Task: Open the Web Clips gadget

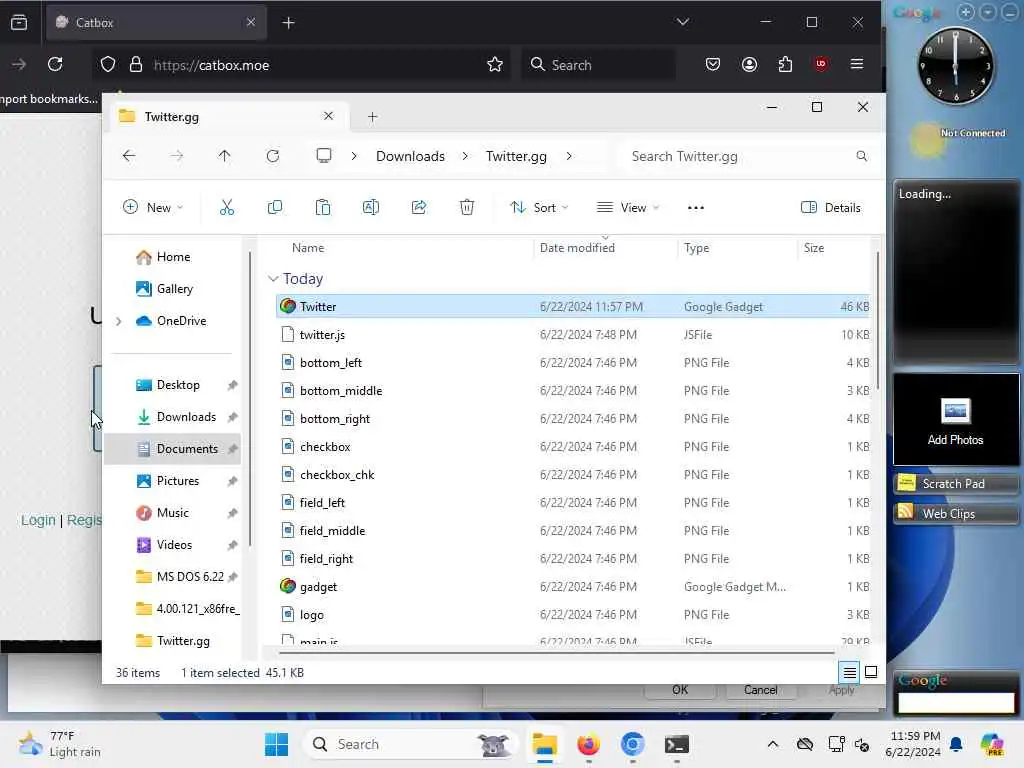Action: tap(955, 514)
